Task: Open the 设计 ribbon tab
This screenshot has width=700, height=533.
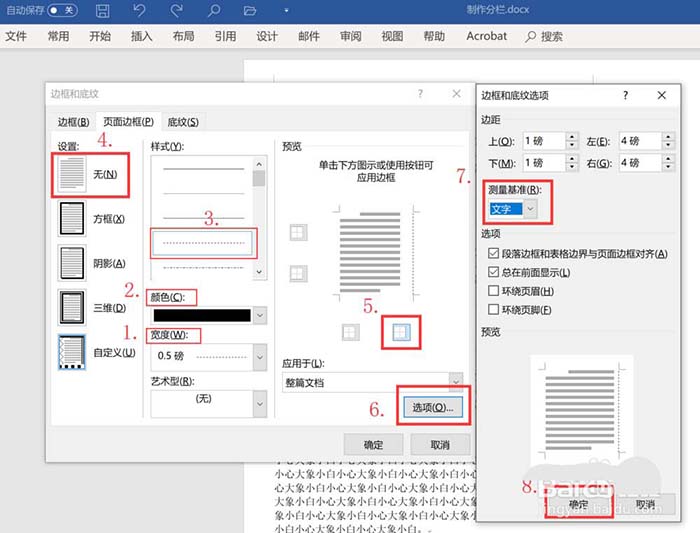Action: [x=267, y=36]
